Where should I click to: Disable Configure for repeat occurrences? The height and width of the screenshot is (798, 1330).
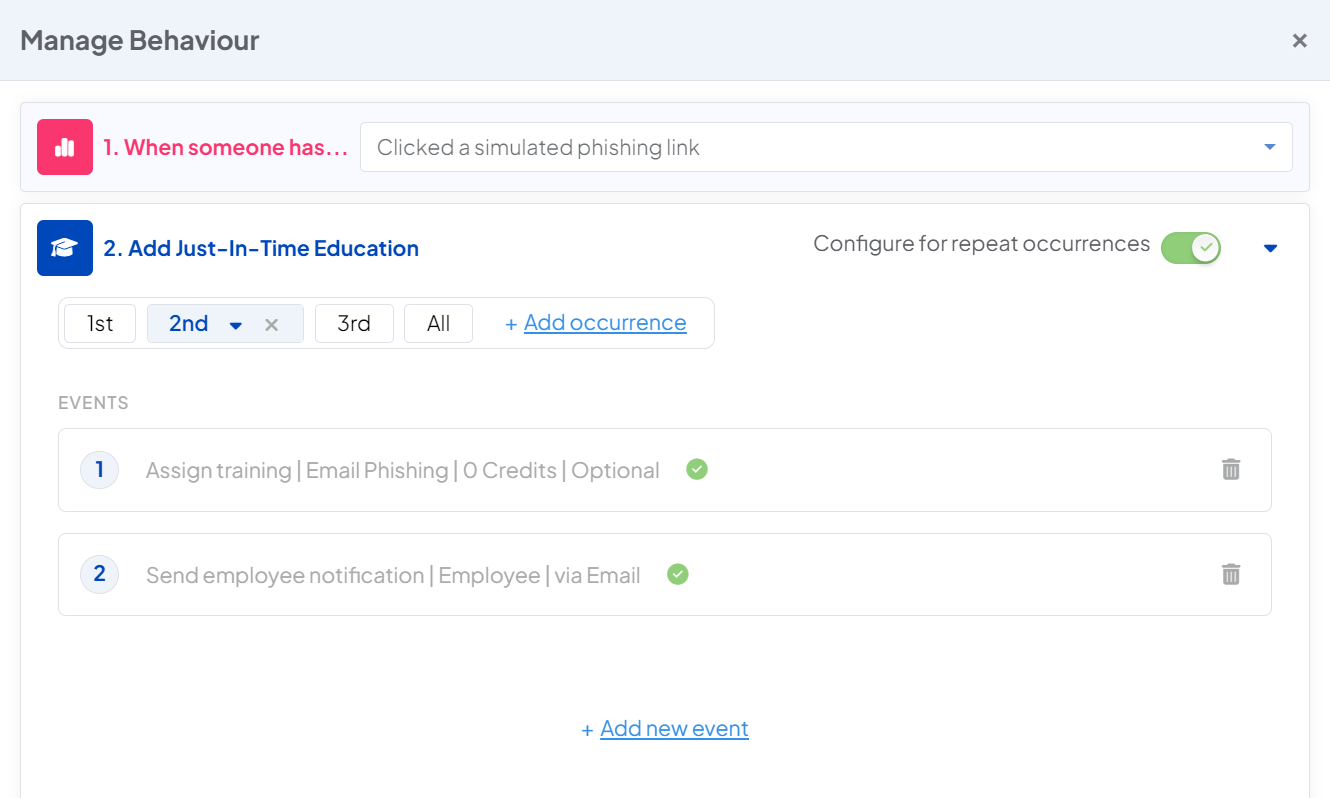click(x=1190, y=247)
